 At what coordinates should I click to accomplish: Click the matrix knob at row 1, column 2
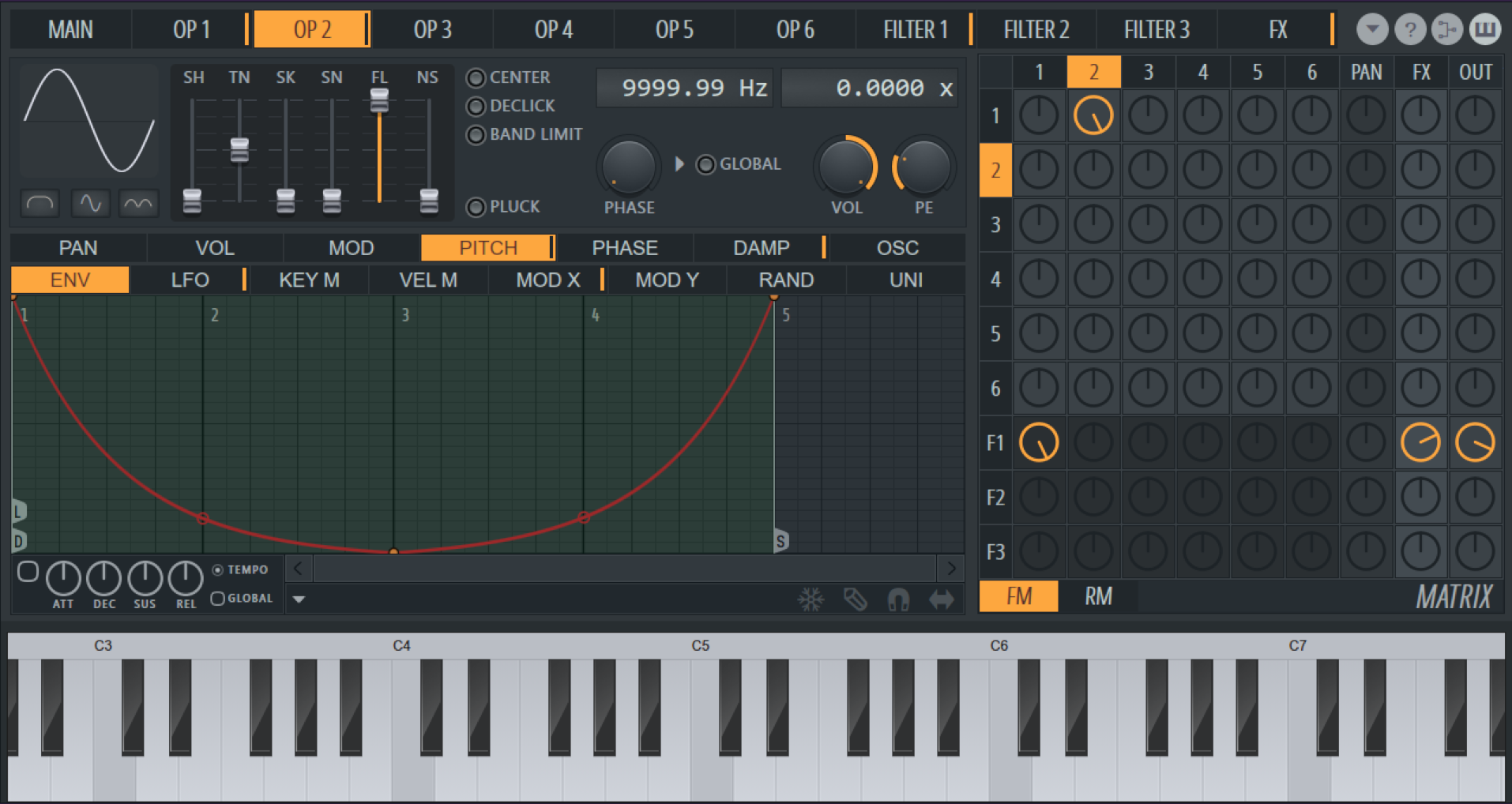coord(1093,115)
